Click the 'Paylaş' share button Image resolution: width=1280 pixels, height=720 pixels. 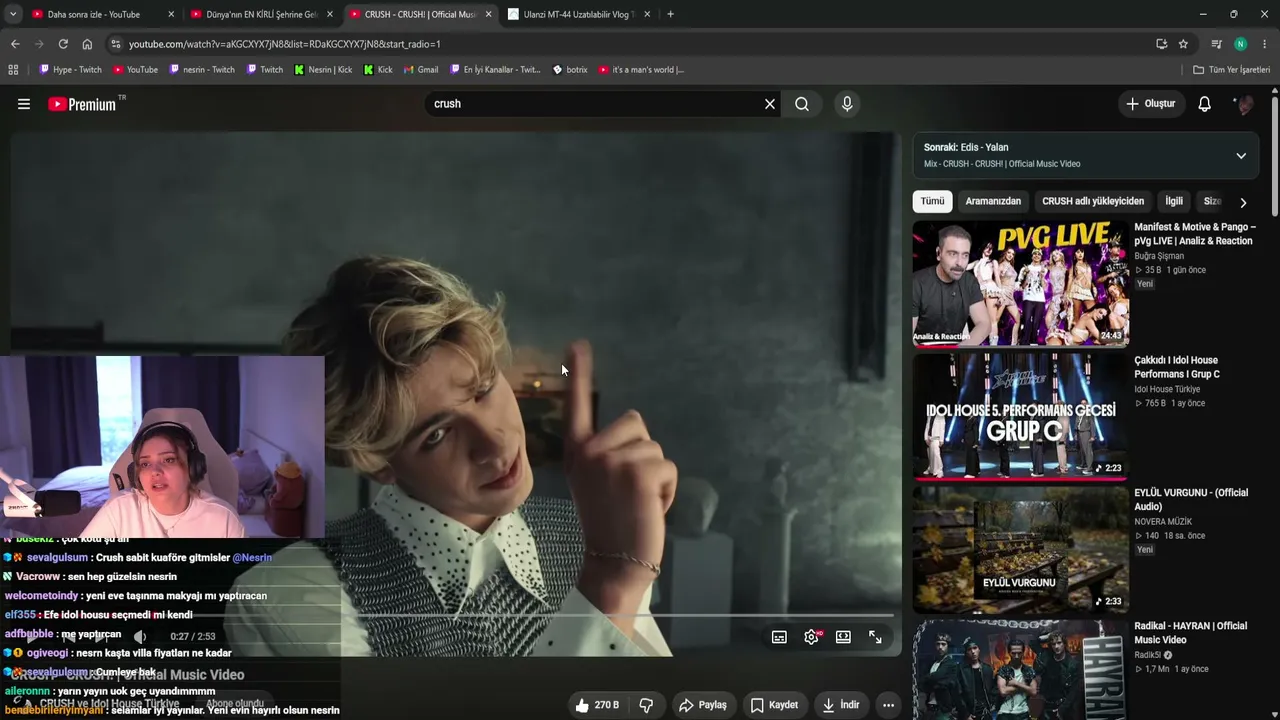click(702, 705)
